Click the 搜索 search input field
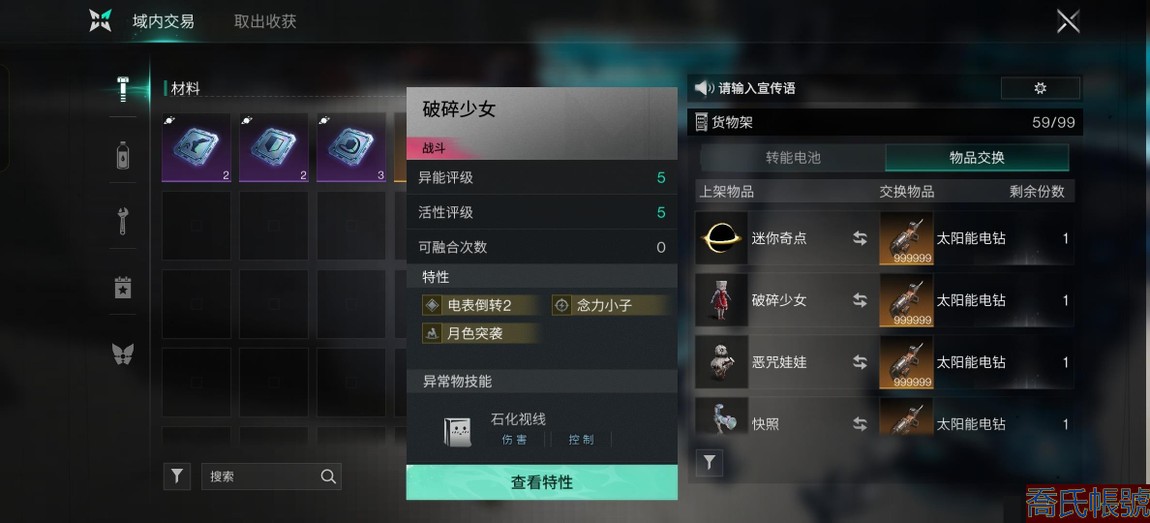This screenshot has width=1150, height=523. point(271,476)
